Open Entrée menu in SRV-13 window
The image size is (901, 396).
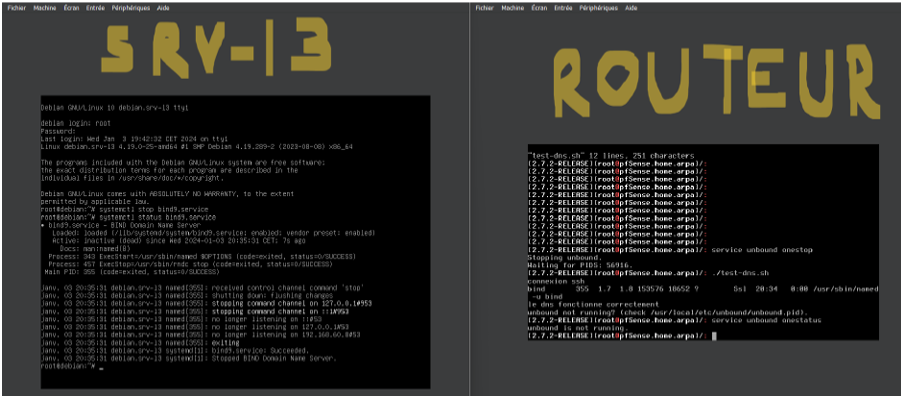[95, 9]
